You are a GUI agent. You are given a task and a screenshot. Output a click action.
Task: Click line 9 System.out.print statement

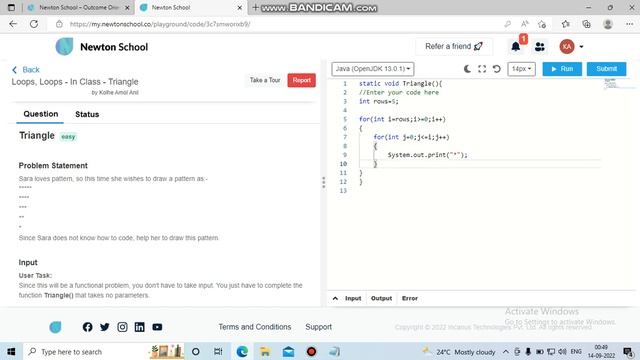pyautogui.click(x=427, y=155)
